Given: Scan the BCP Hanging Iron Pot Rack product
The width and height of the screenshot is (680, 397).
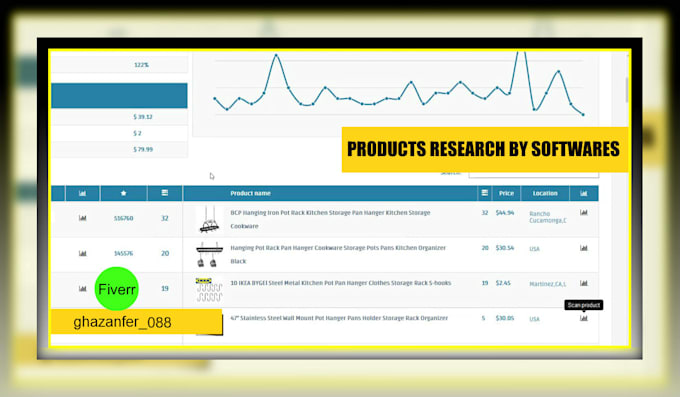Looking at the screenshot, I should 584,212.
